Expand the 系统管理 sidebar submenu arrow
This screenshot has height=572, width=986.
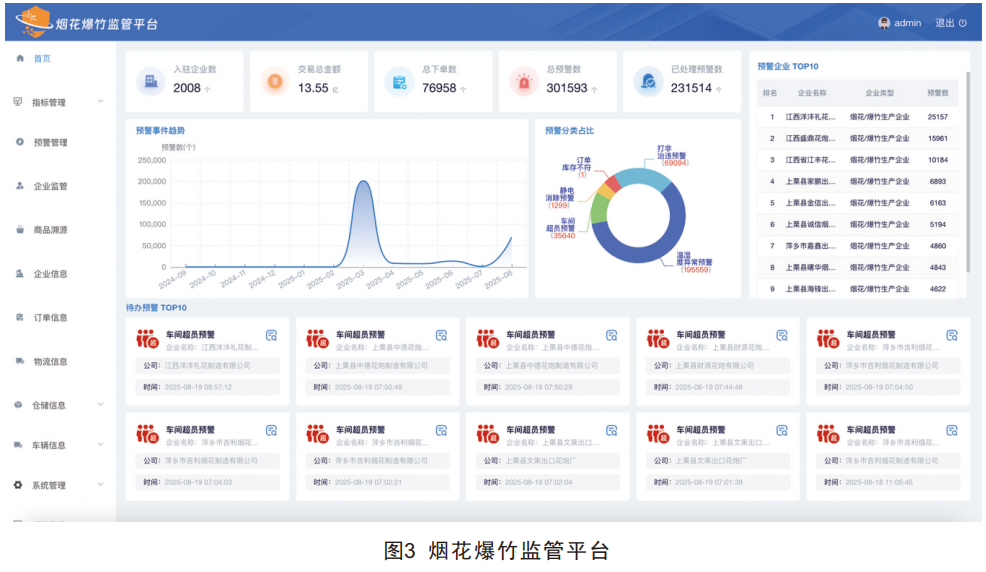coord(100,485)
